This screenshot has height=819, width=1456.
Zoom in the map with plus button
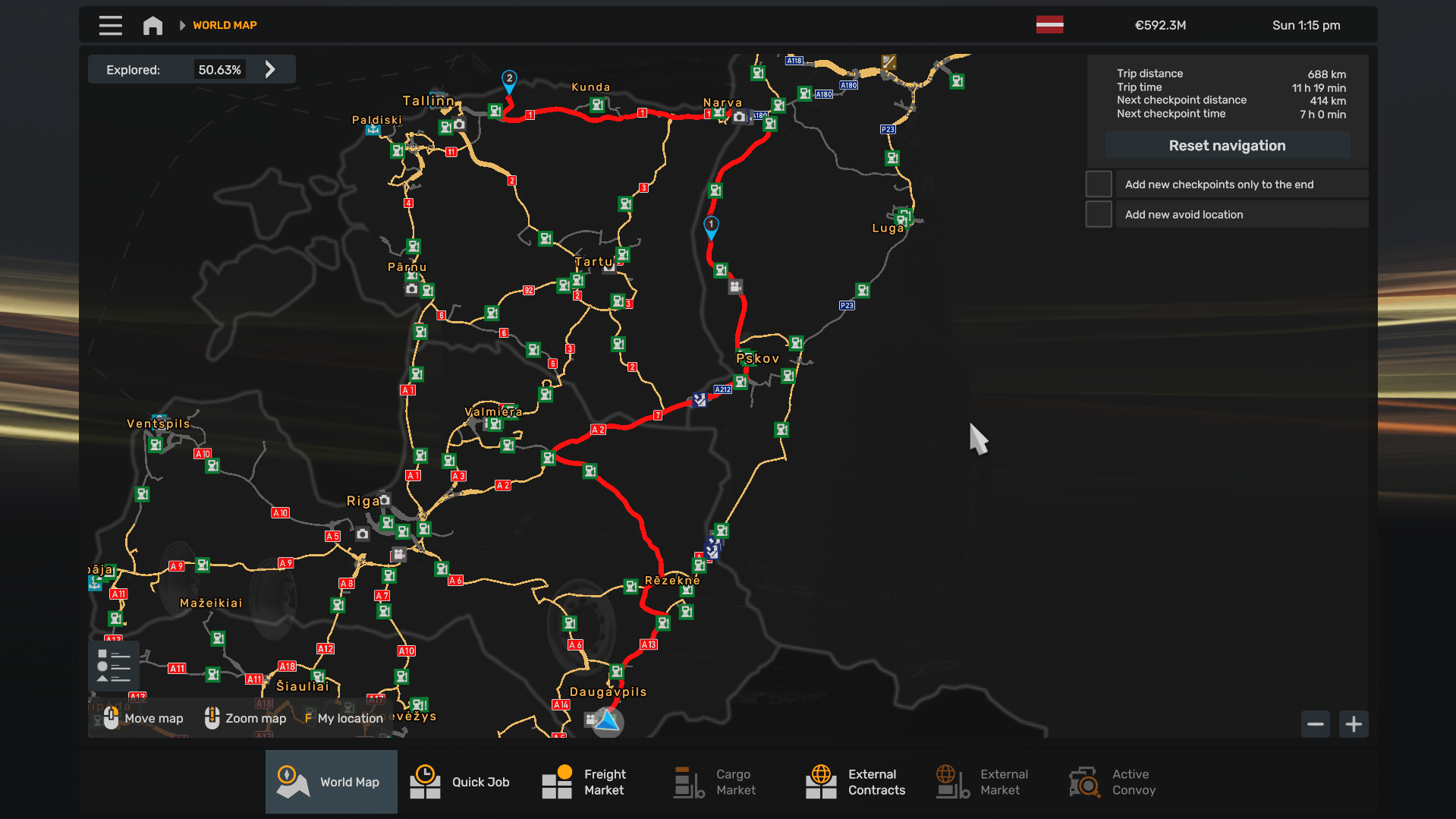coord(1354,724)
